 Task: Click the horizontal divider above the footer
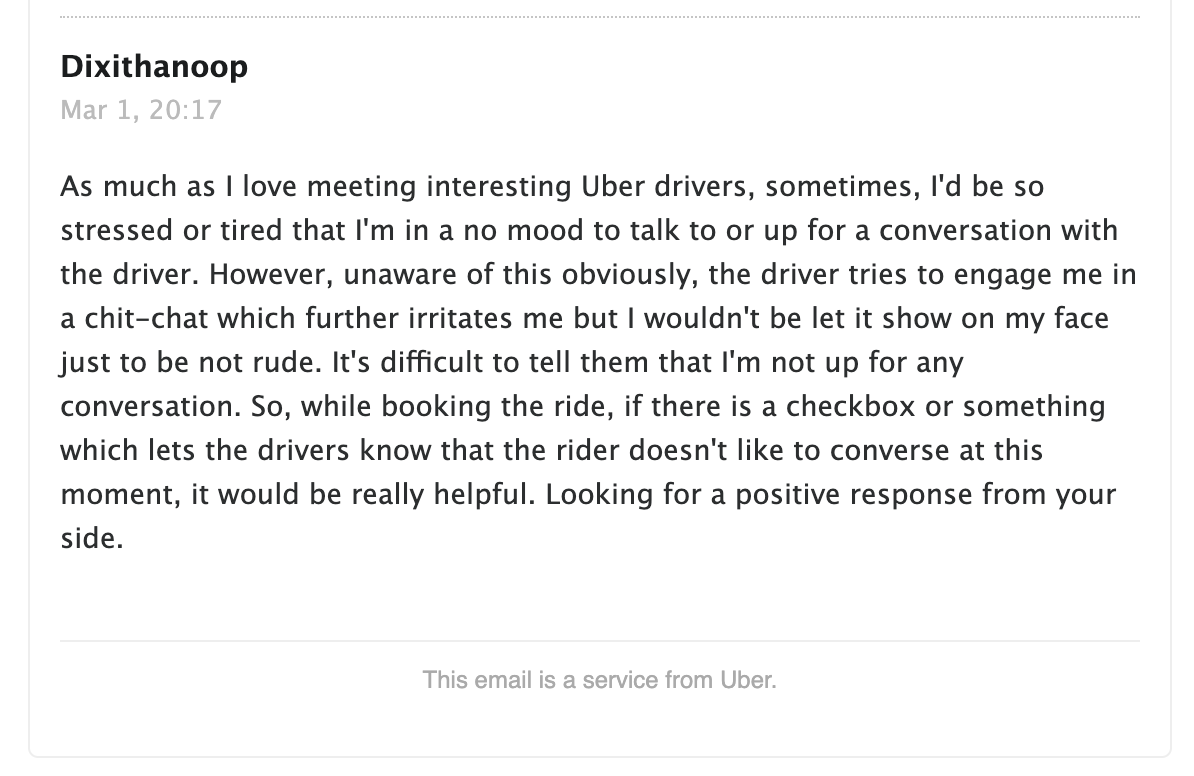click(599, 641)
